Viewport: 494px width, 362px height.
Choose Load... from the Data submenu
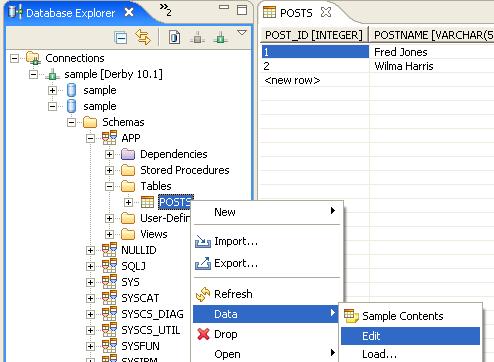tap(410, 354)
